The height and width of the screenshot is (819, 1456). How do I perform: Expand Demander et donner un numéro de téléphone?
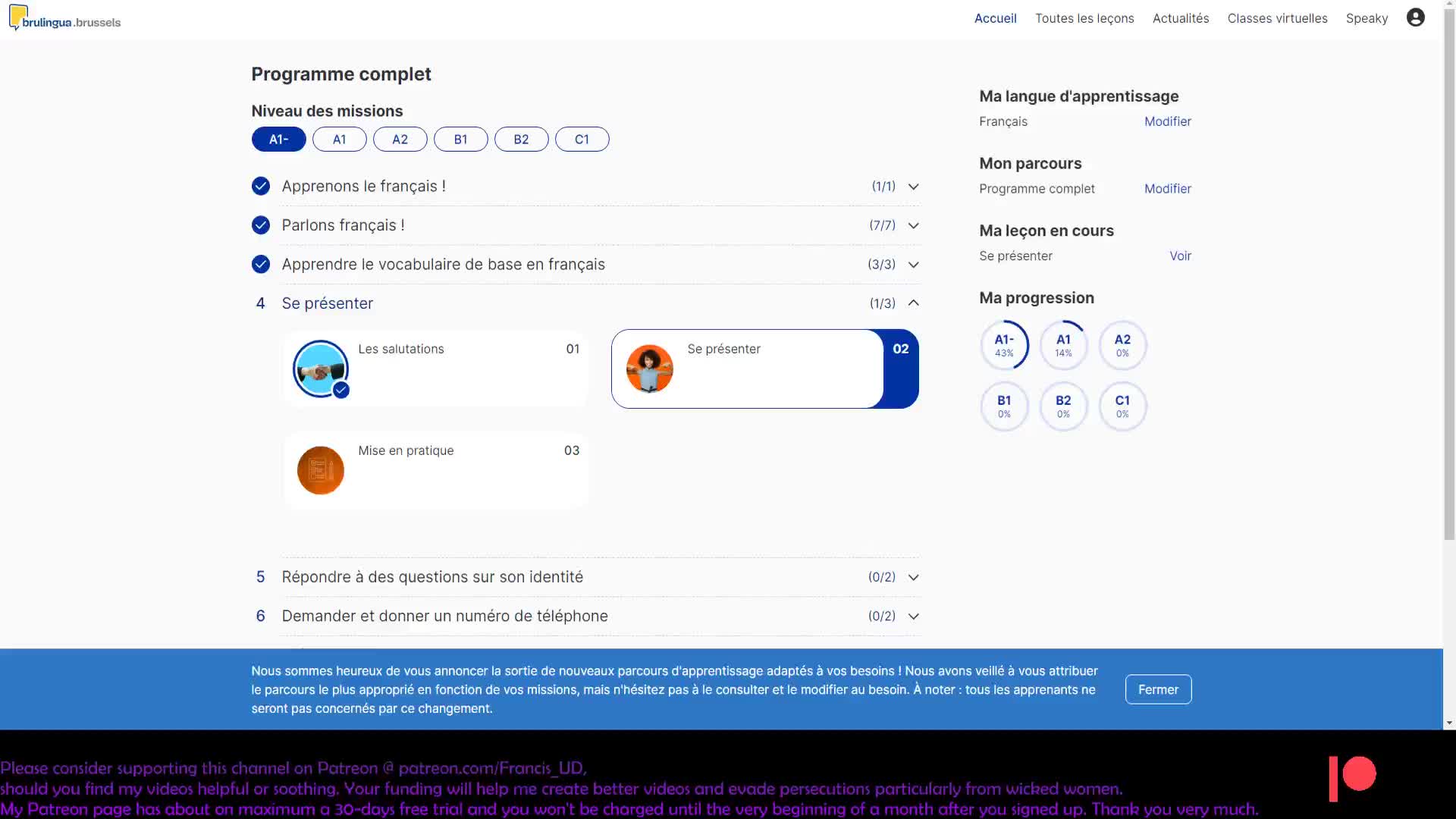(913, 617)
